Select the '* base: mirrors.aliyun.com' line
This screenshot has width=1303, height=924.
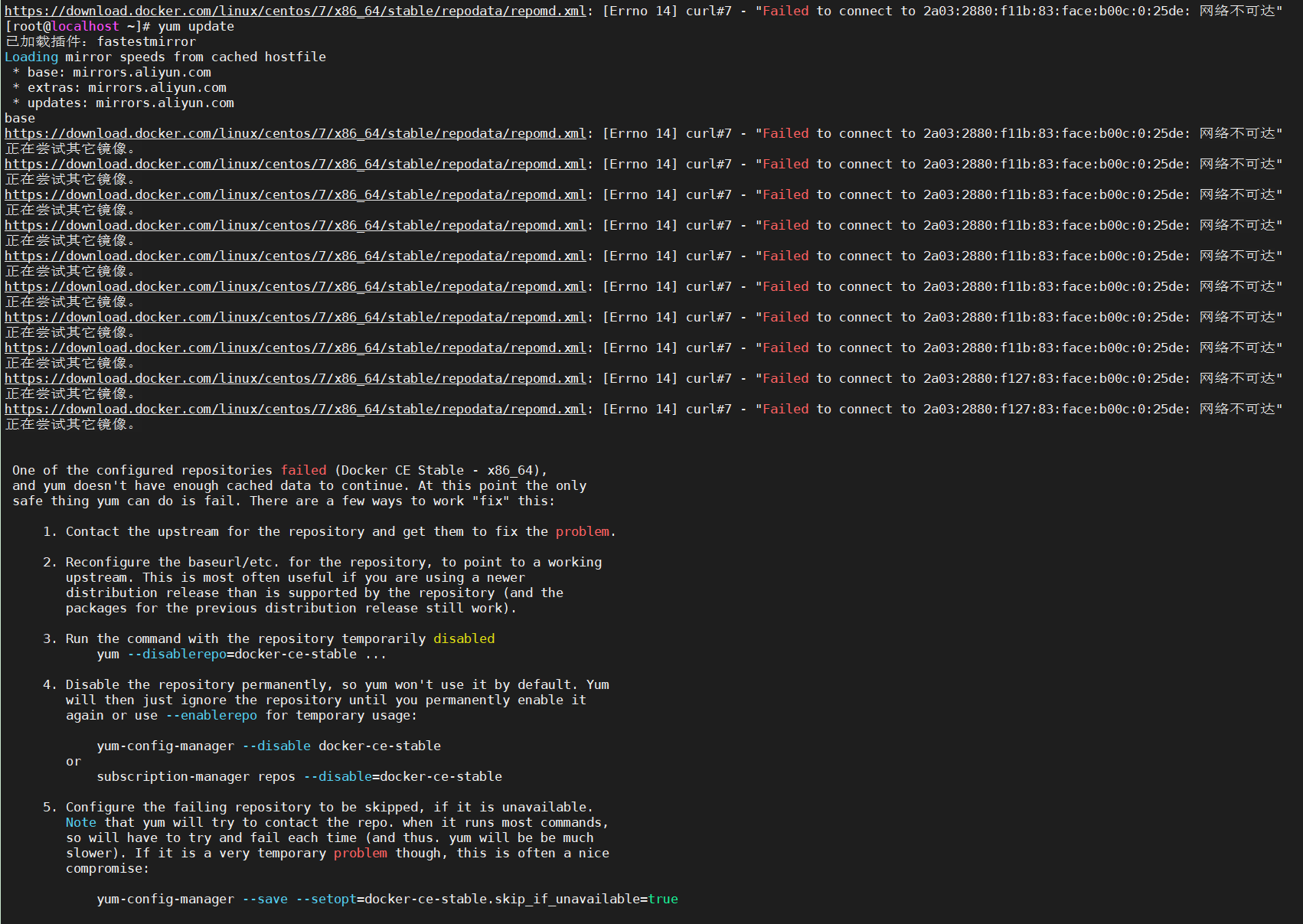(112, 72)
